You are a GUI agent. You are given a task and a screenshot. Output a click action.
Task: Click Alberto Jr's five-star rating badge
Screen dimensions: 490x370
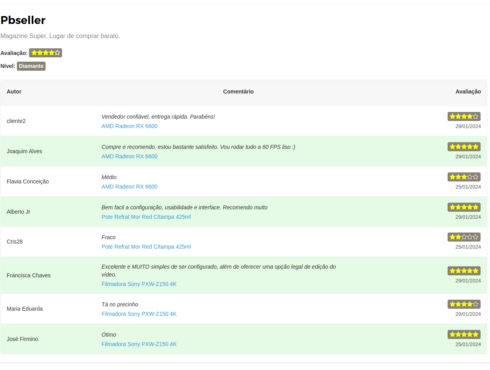[x=464, y=207]
